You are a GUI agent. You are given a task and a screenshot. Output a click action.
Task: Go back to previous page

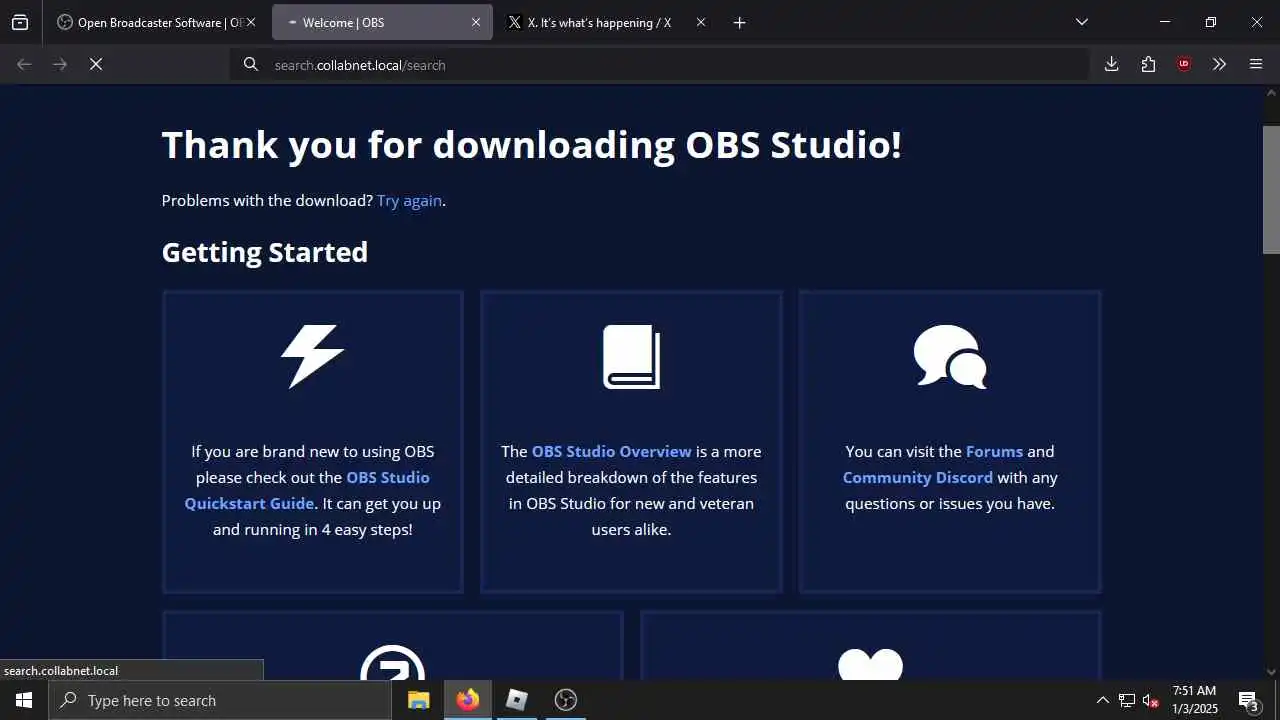(x=24, y=64)
